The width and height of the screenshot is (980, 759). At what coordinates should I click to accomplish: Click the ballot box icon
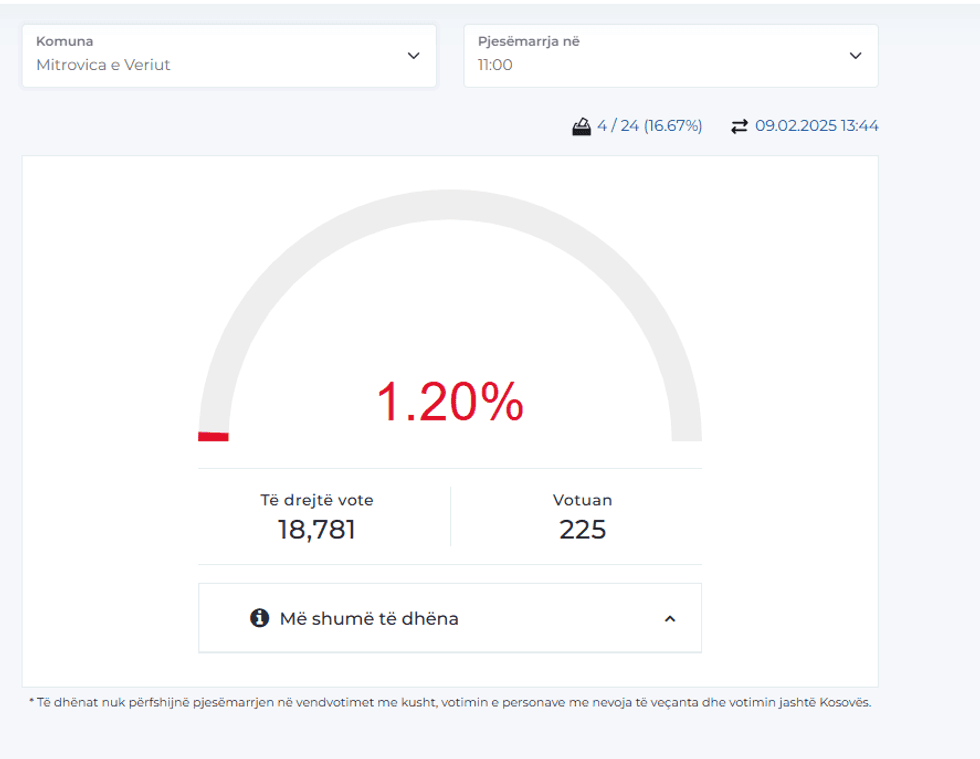(x=581, y=126)
